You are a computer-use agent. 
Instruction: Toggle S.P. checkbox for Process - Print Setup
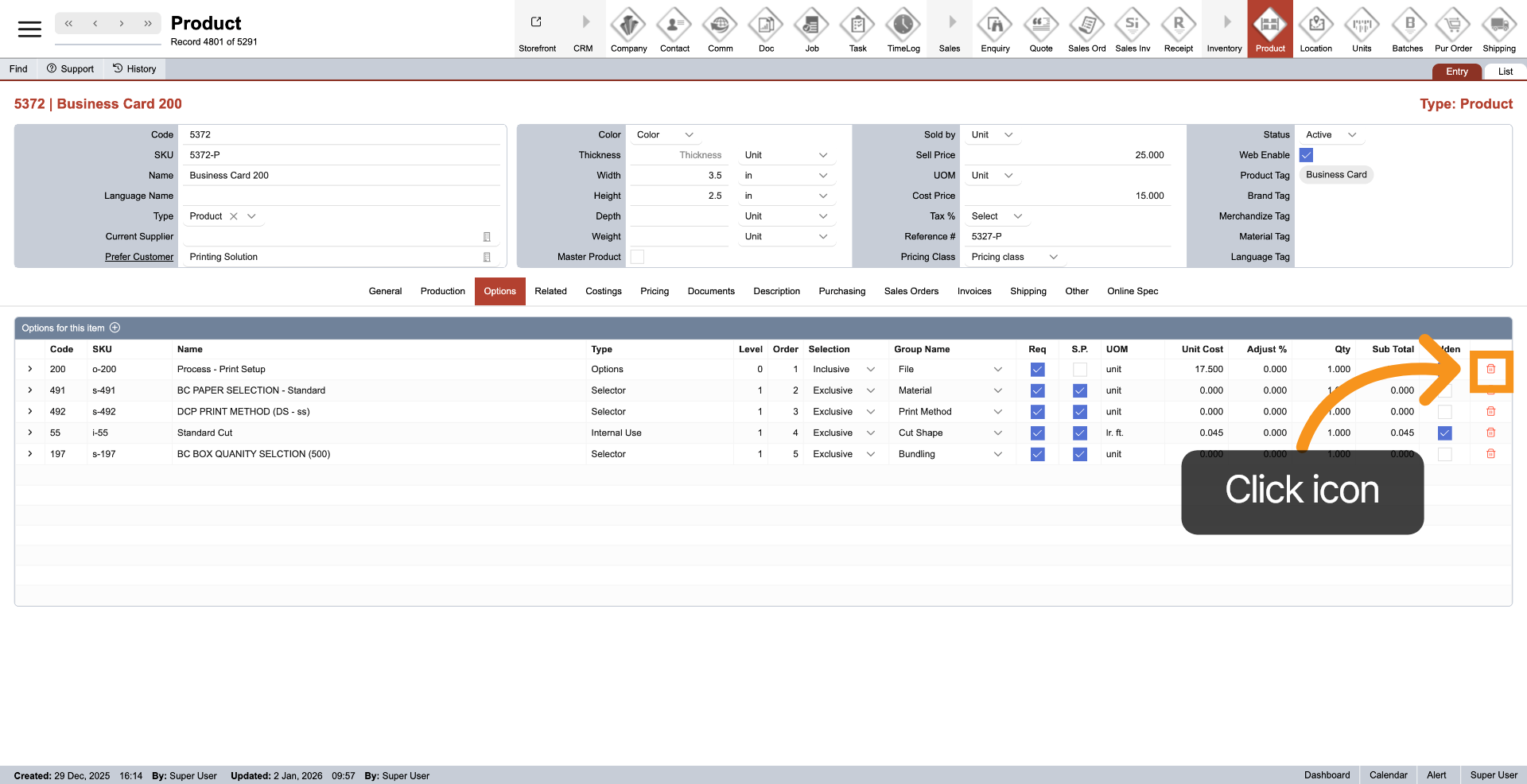(1079, 370)
